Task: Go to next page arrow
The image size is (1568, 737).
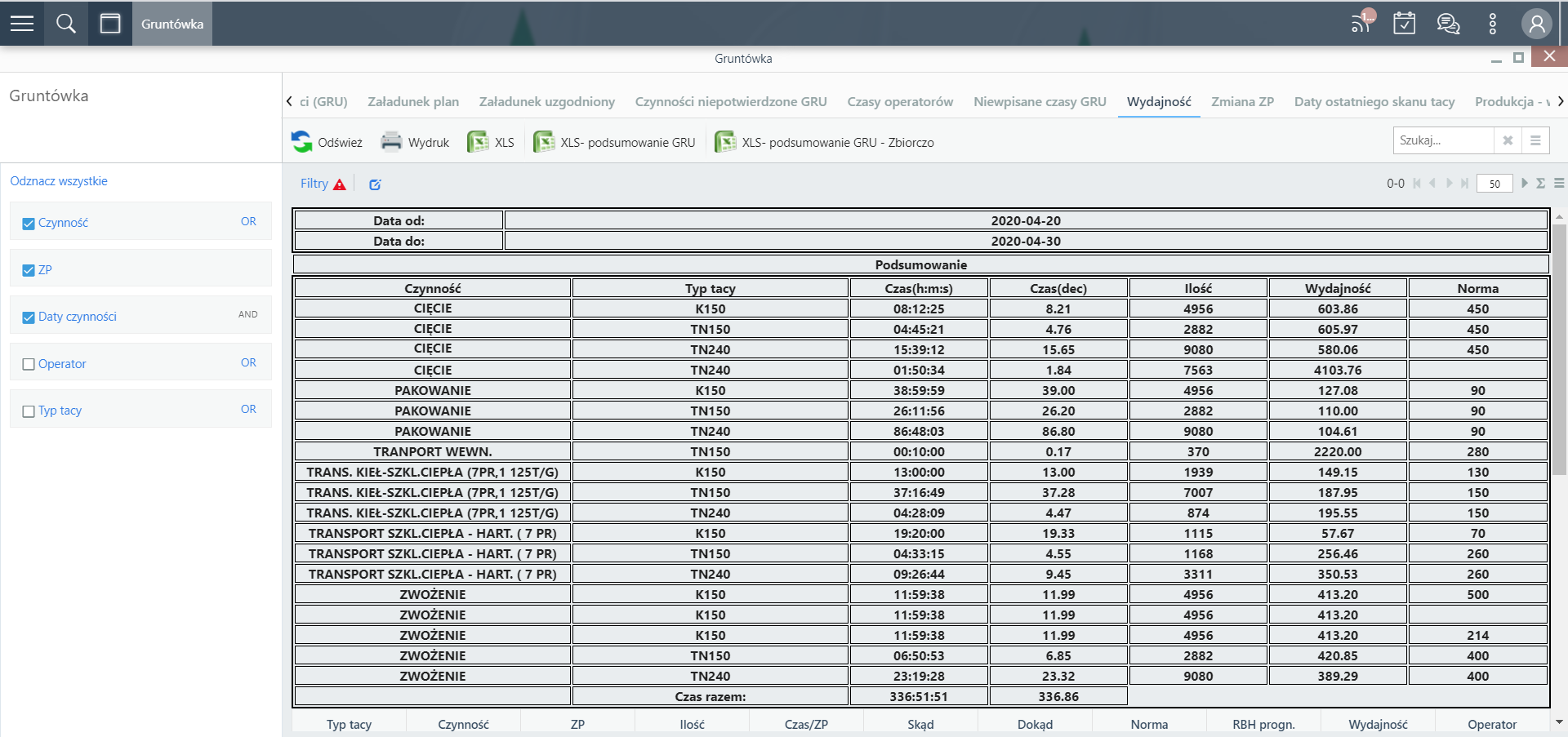Action: 1449,184
